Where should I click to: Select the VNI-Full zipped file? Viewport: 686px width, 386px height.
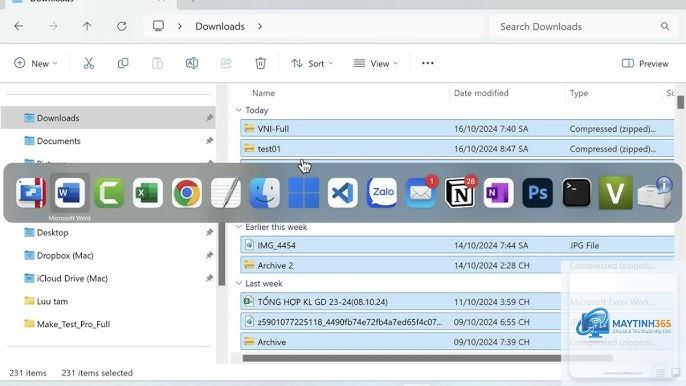tap(457, 128)
